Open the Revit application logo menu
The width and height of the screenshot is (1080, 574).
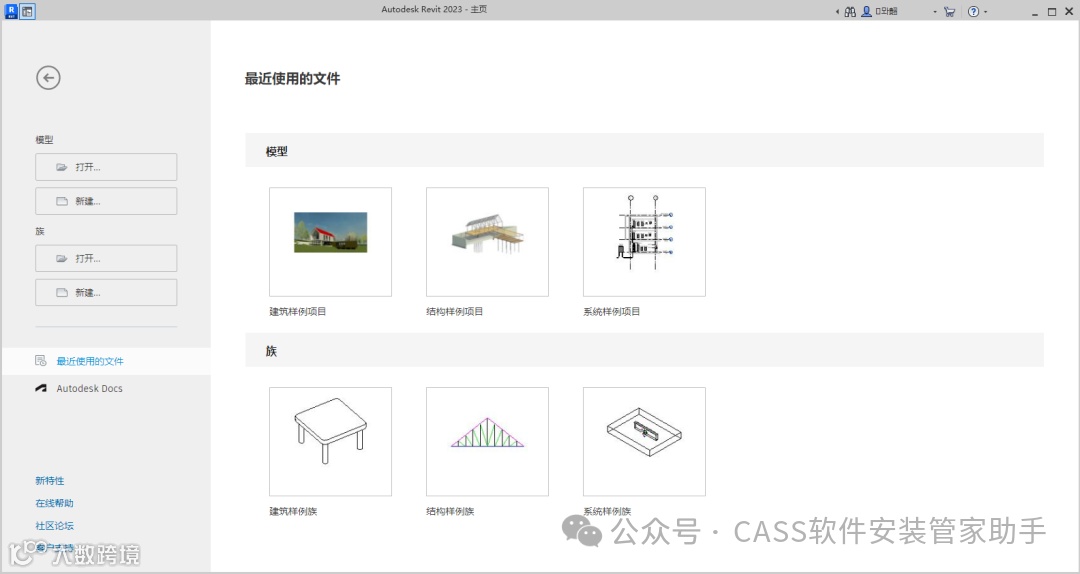coord(10,11)
